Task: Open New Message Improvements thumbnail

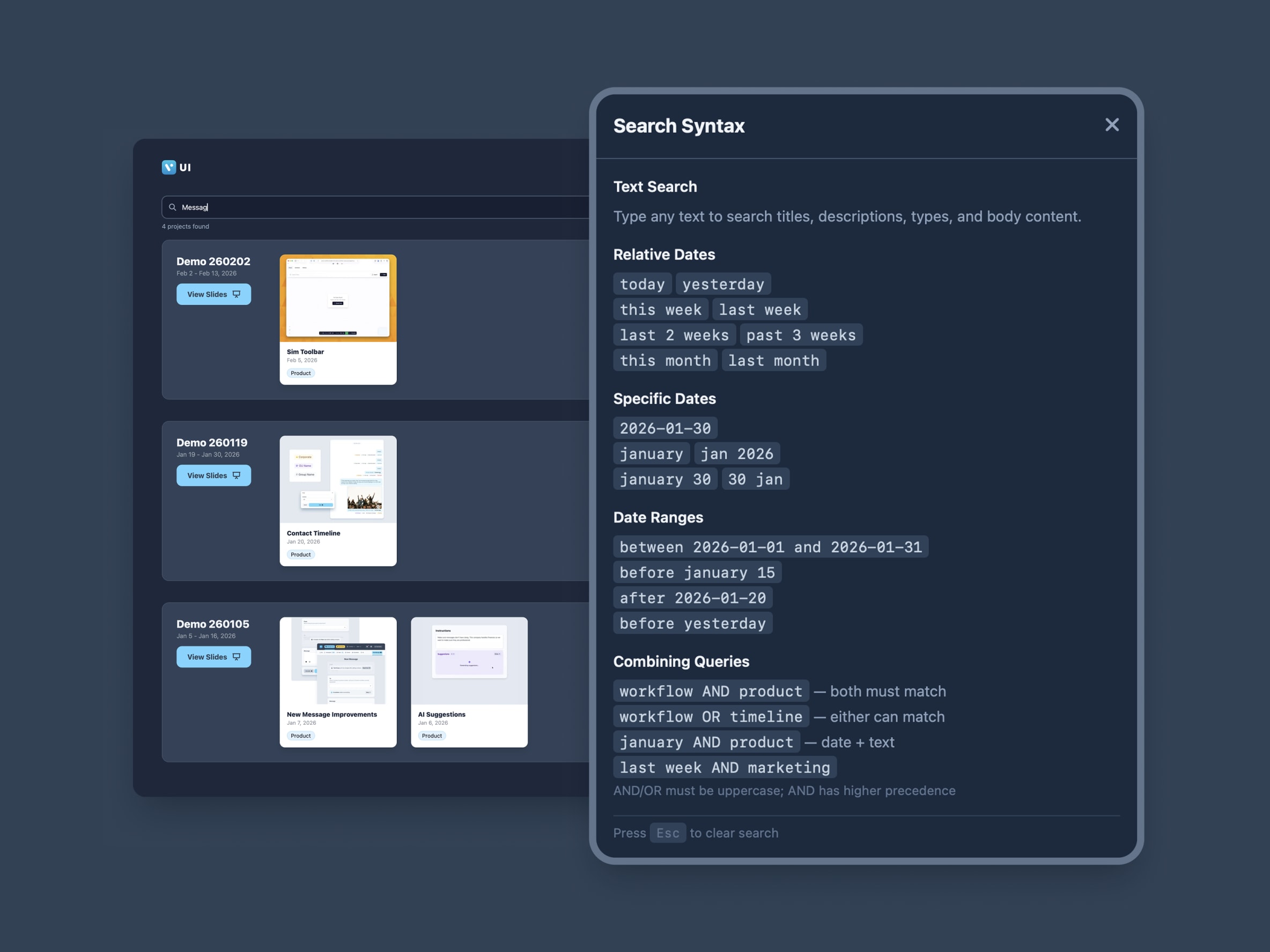Action: (337, 661)
